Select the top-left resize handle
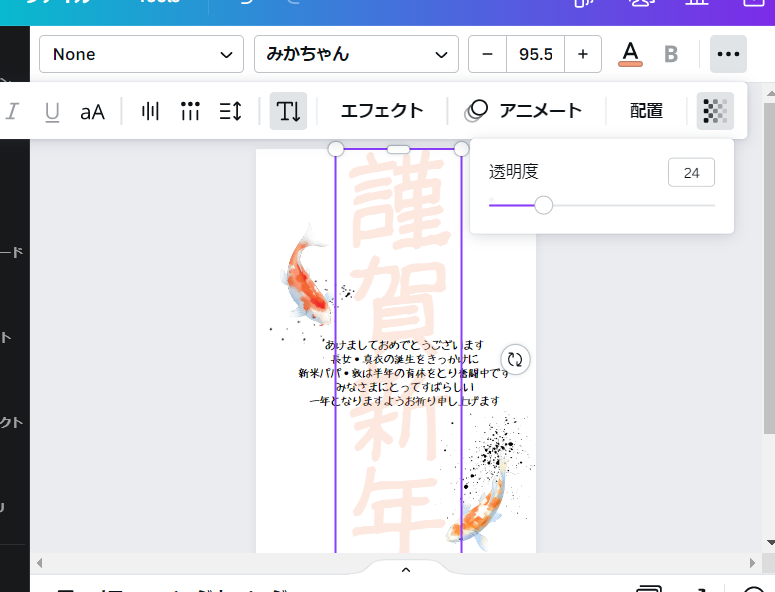 tap(336, 149)
